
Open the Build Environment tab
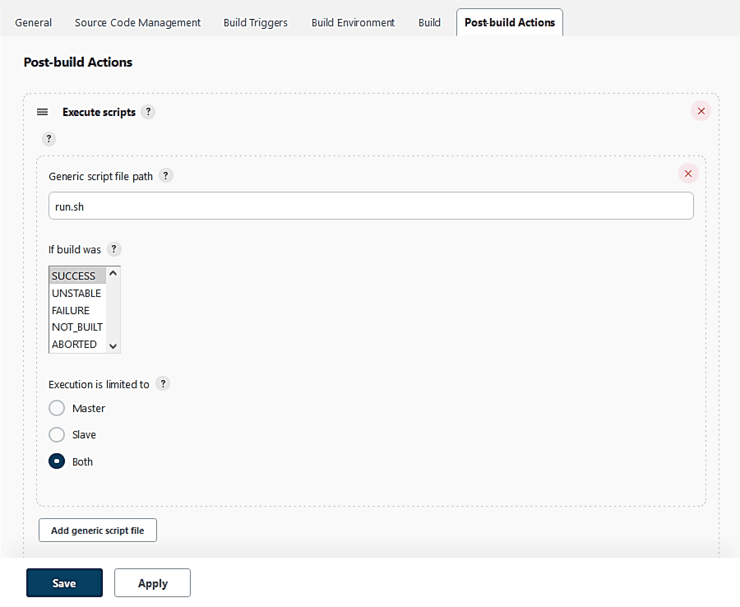pos(353,22)
